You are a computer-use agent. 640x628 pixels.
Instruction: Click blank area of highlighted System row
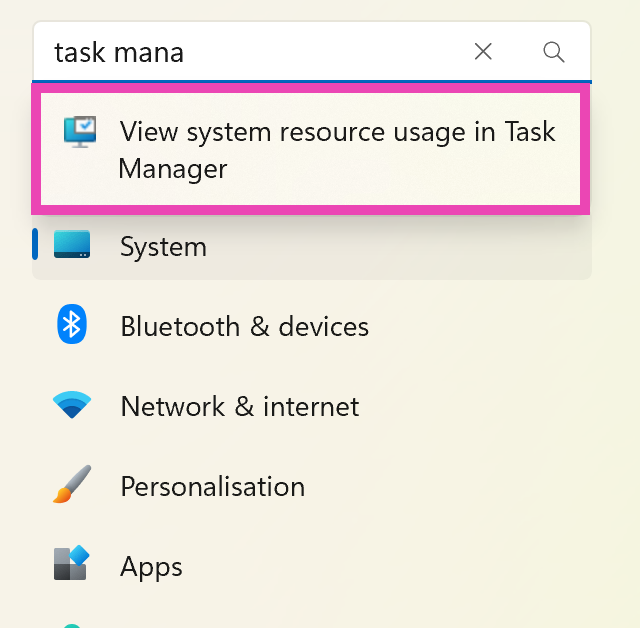click(x=400, y=247)
